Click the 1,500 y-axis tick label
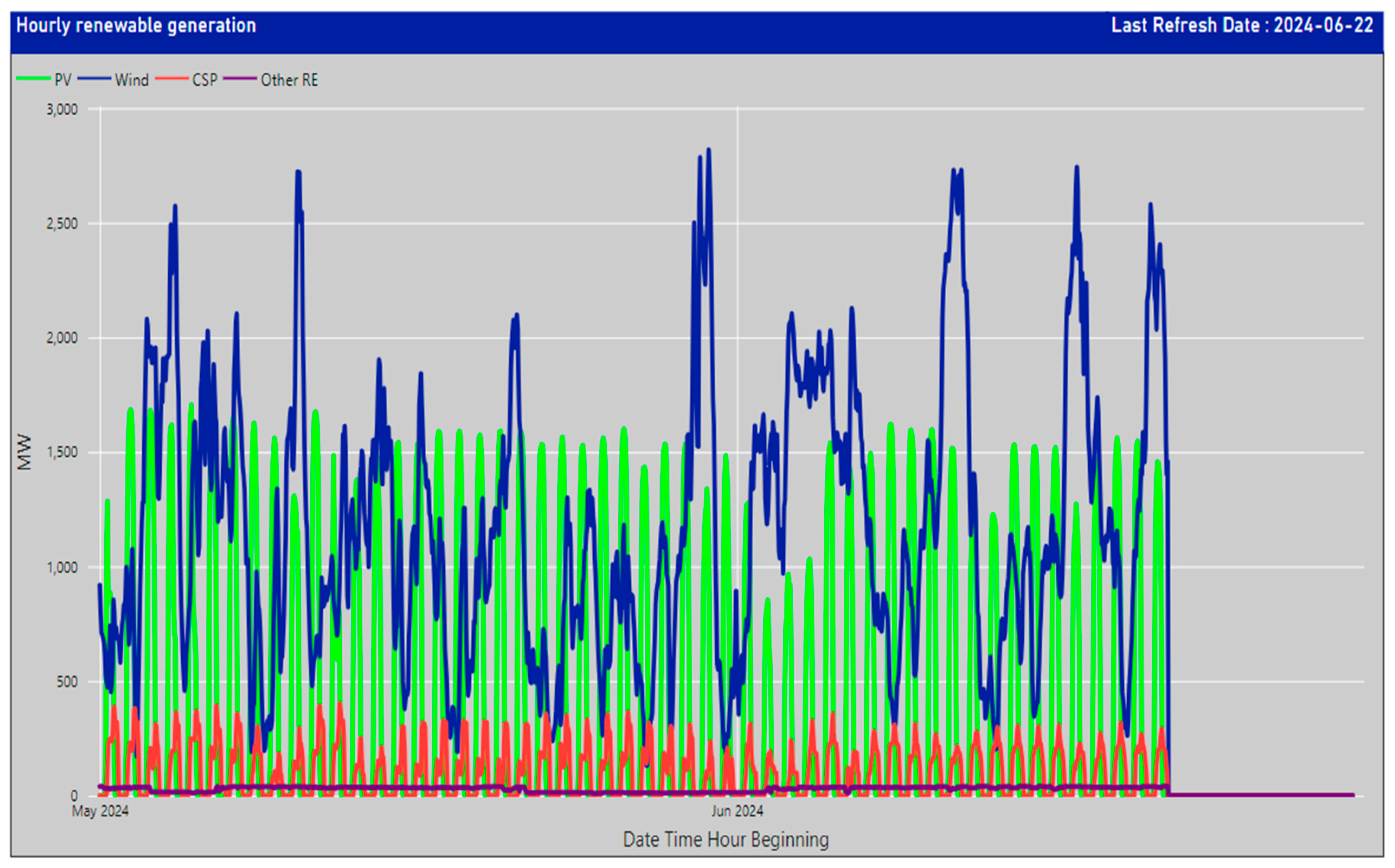Image resolution: width=1395 pixels, height=868 pixels. tap(62, 452)
